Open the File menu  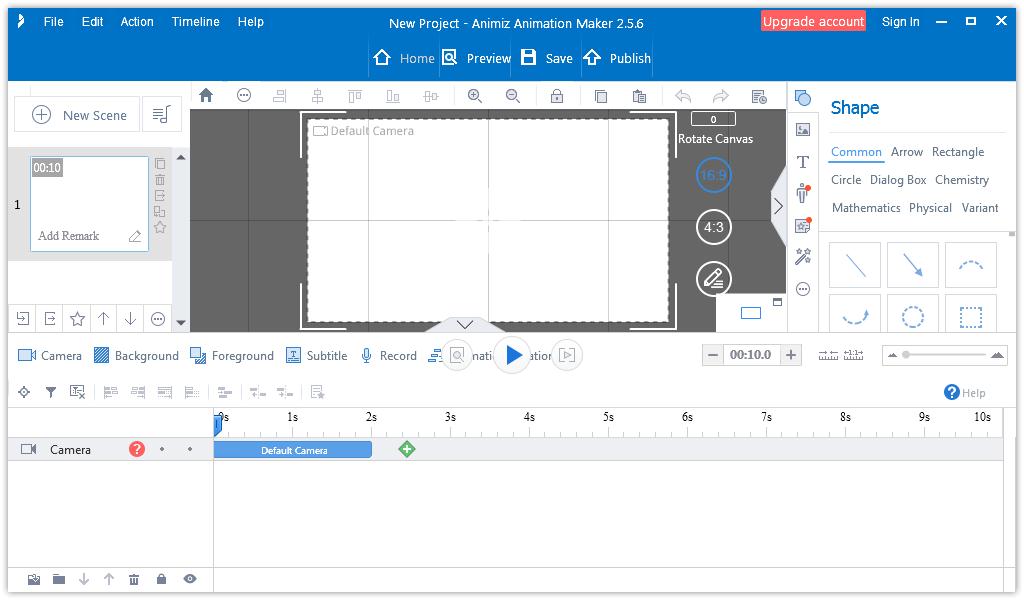pyautogui.click(x=54, y=22)
